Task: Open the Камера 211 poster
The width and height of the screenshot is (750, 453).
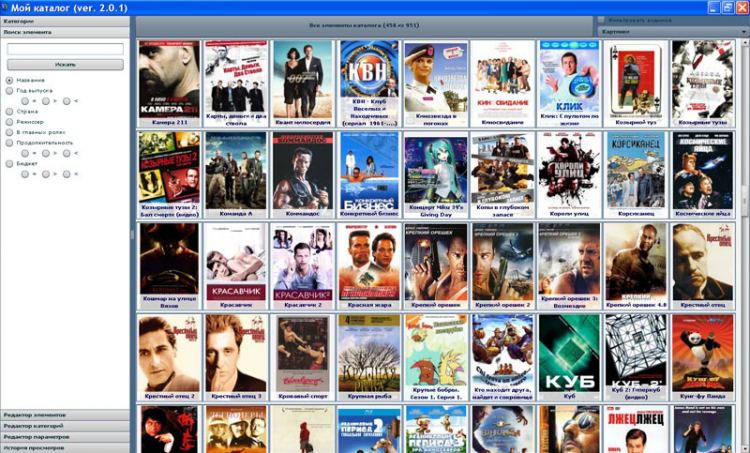Action: click(169, 79)
